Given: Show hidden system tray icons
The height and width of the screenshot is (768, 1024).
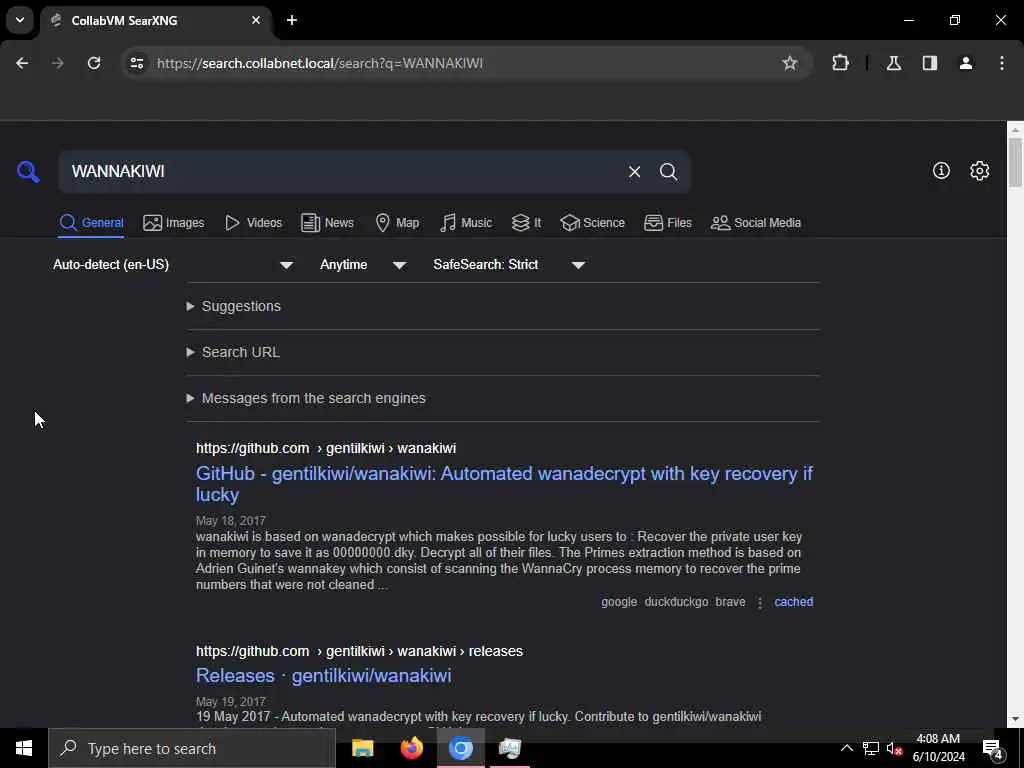Looking at the screenshot, I should click(x=846, y=748).
